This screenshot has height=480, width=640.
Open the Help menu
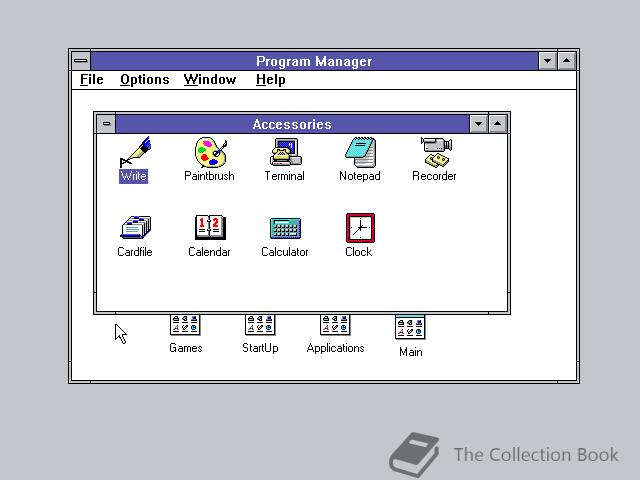pos(270,79)
